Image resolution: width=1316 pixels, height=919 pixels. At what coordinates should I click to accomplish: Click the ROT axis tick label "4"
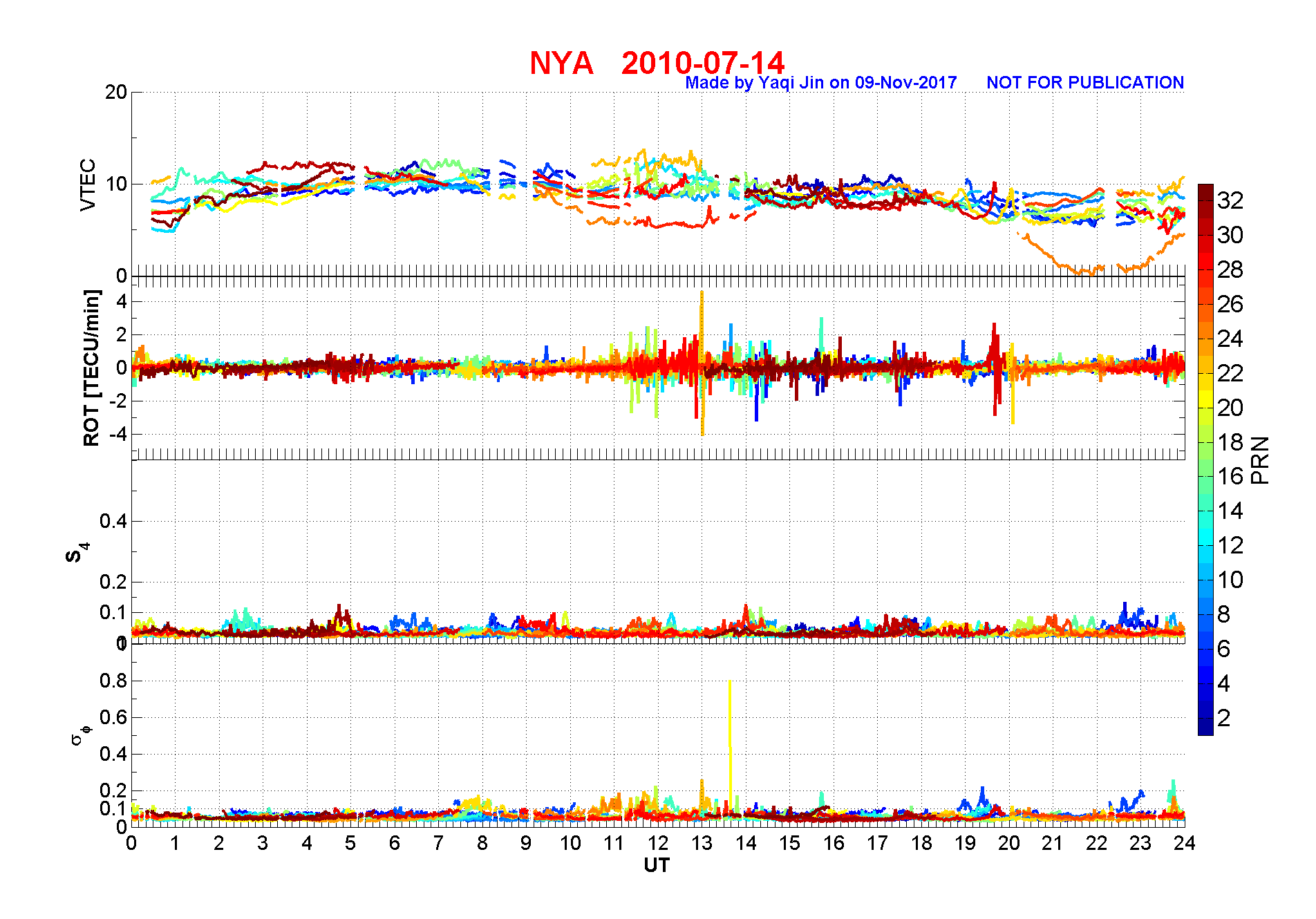click(x=122, y=301)
